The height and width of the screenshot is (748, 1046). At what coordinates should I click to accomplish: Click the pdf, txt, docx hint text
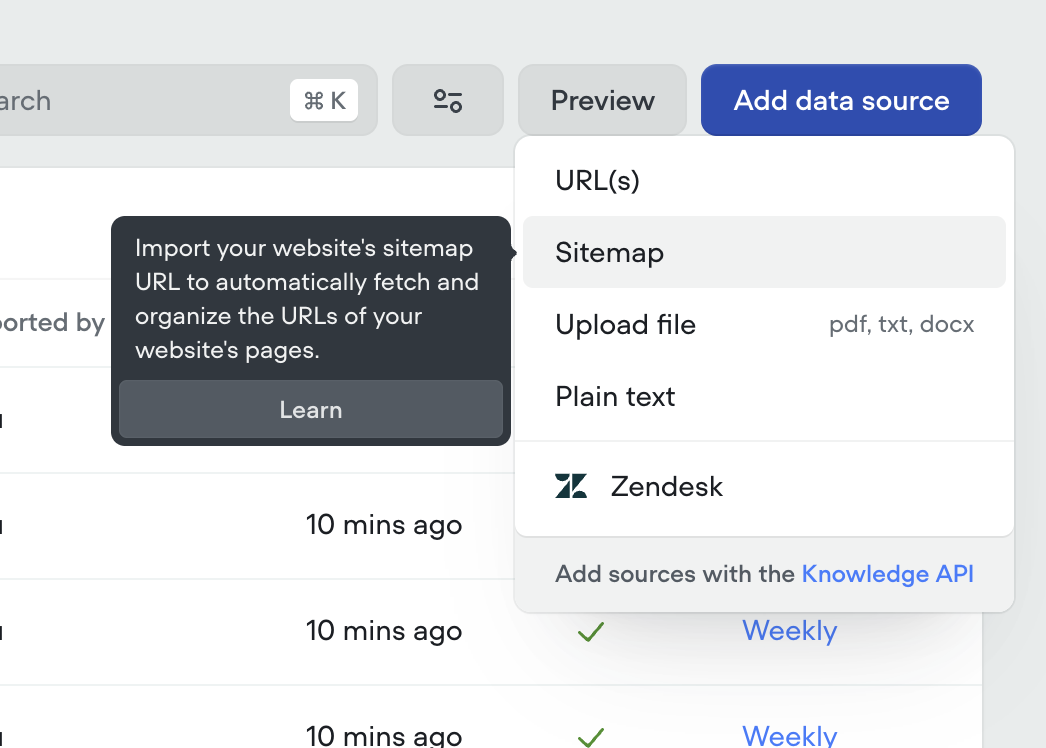click(901, 324)
